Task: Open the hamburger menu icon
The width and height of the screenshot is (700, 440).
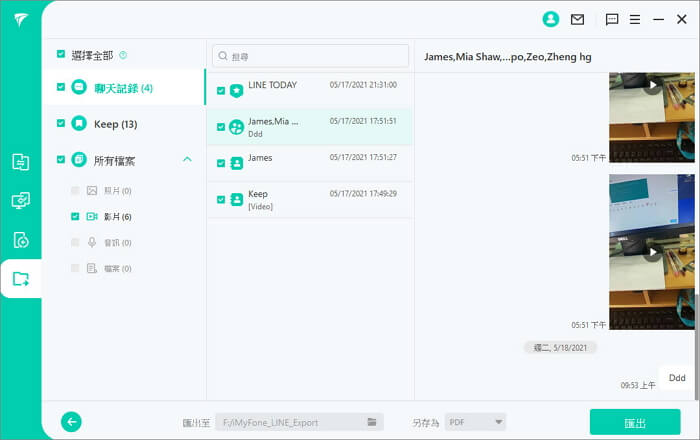Action: point(636,19)
